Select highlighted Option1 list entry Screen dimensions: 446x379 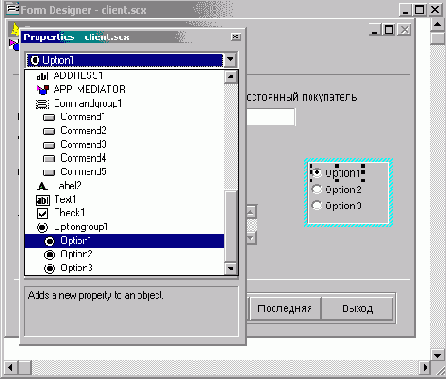[124, 241]
